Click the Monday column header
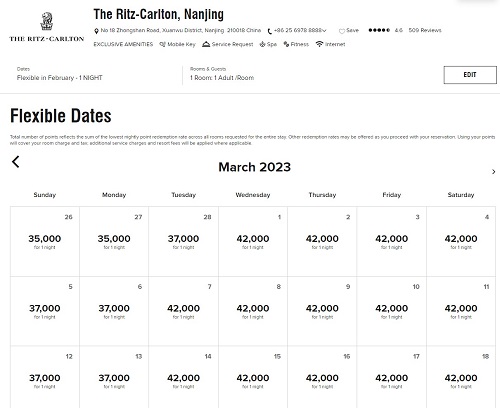Image resolution: width=500 pixels, height=408 pixels. click(114, 195)
